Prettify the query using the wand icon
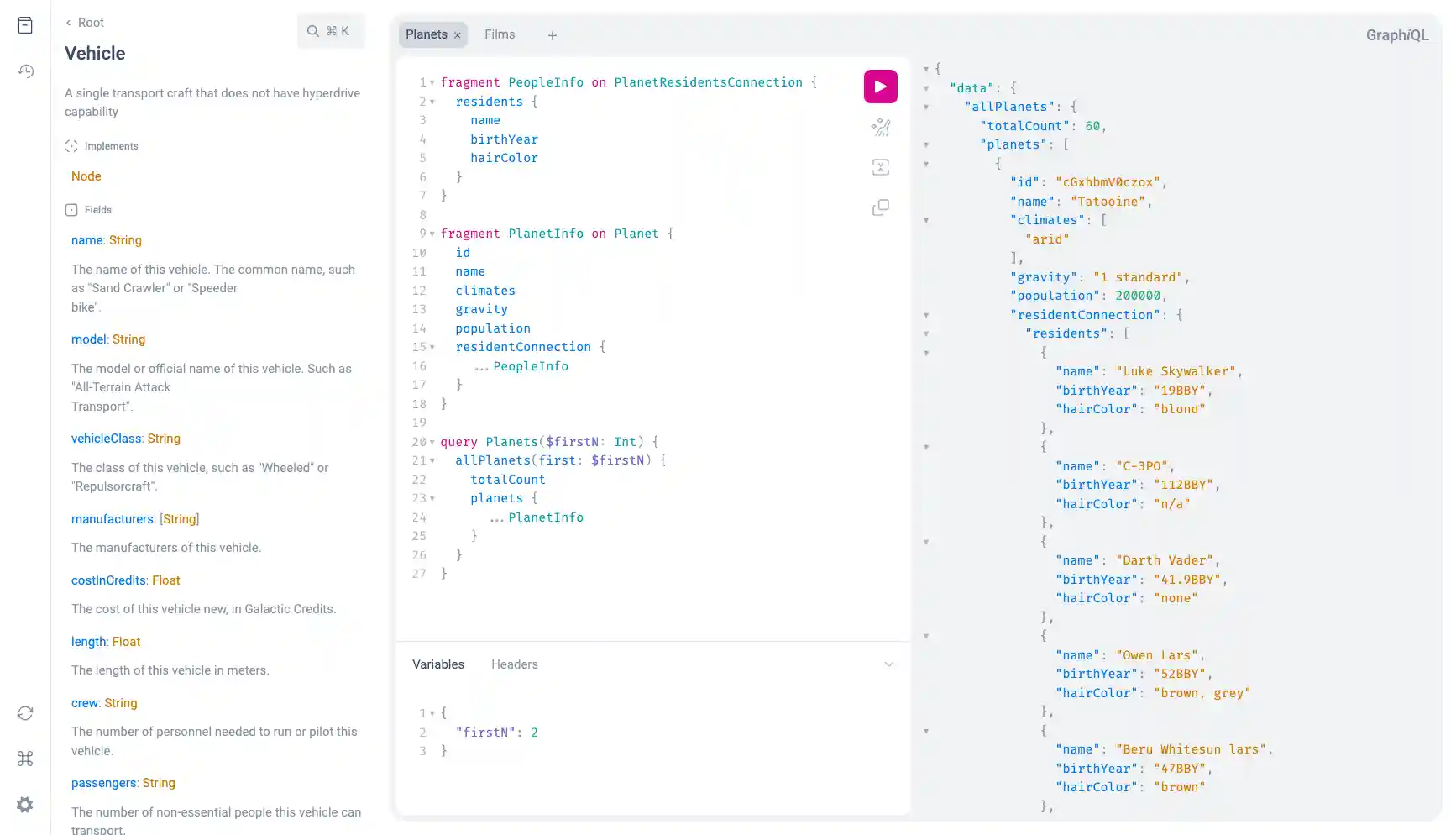The image size is (1456, 835). pos(880,127)
